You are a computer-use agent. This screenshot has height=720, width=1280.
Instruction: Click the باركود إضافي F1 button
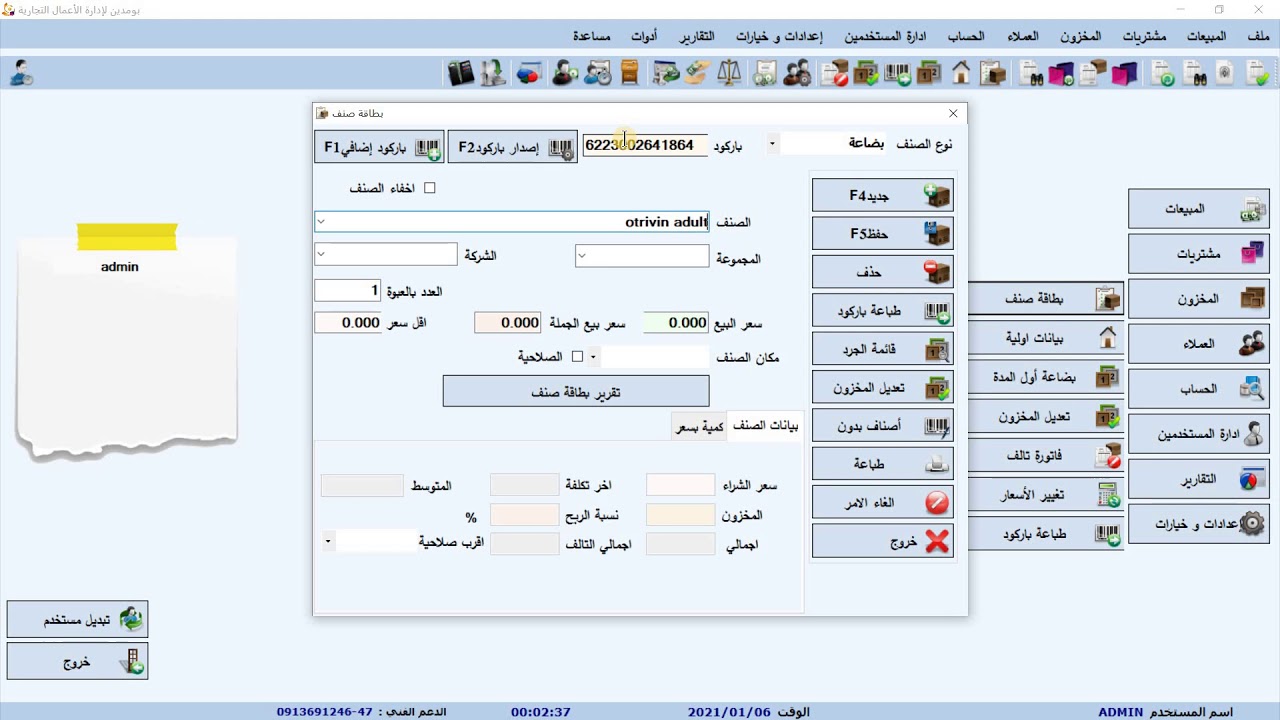click(380, 147)
